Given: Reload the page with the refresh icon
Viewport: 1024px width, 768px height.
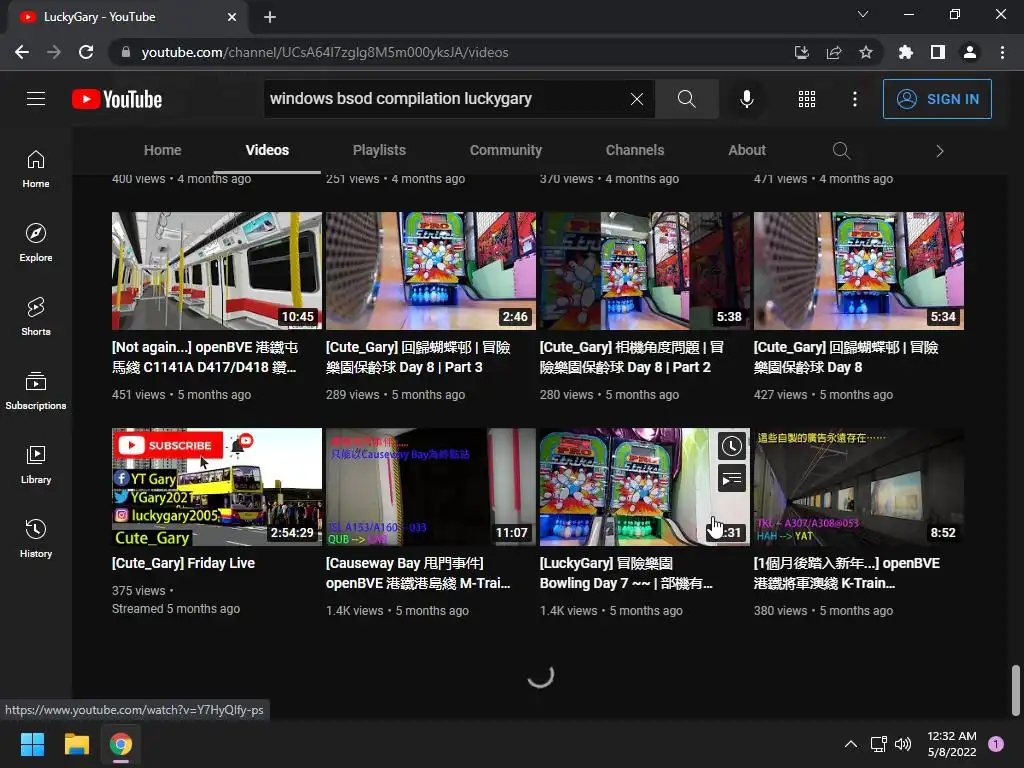Looking at the screenshot, I should (86, 52).
